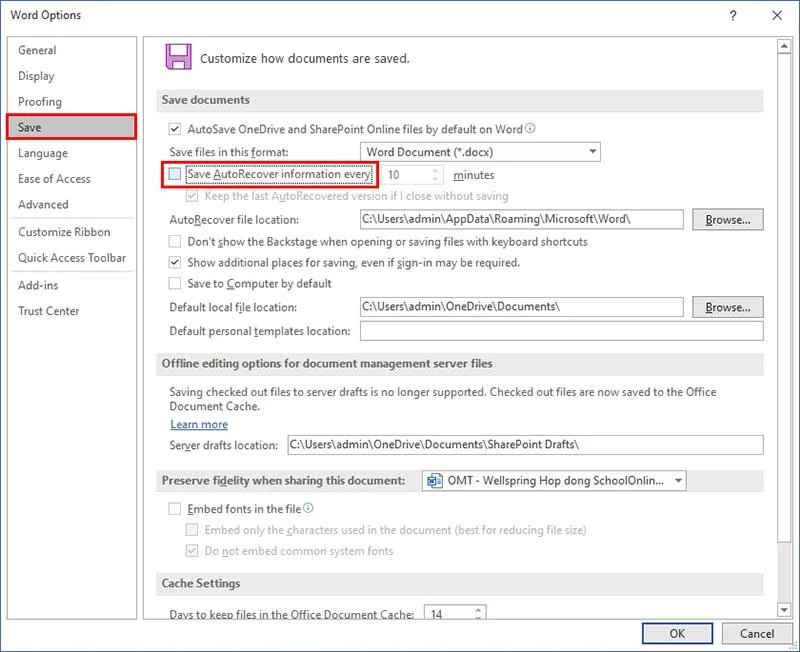Check Embed fonts in the file

174,509
